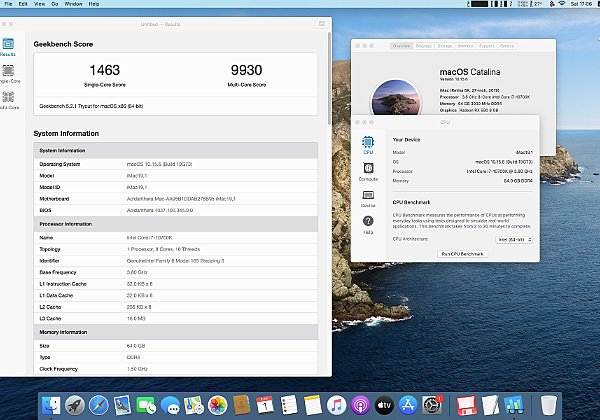The width and height of the screenshot is (600, 420).
Task: Click the Help question mark icon
Action: point(368,223)
